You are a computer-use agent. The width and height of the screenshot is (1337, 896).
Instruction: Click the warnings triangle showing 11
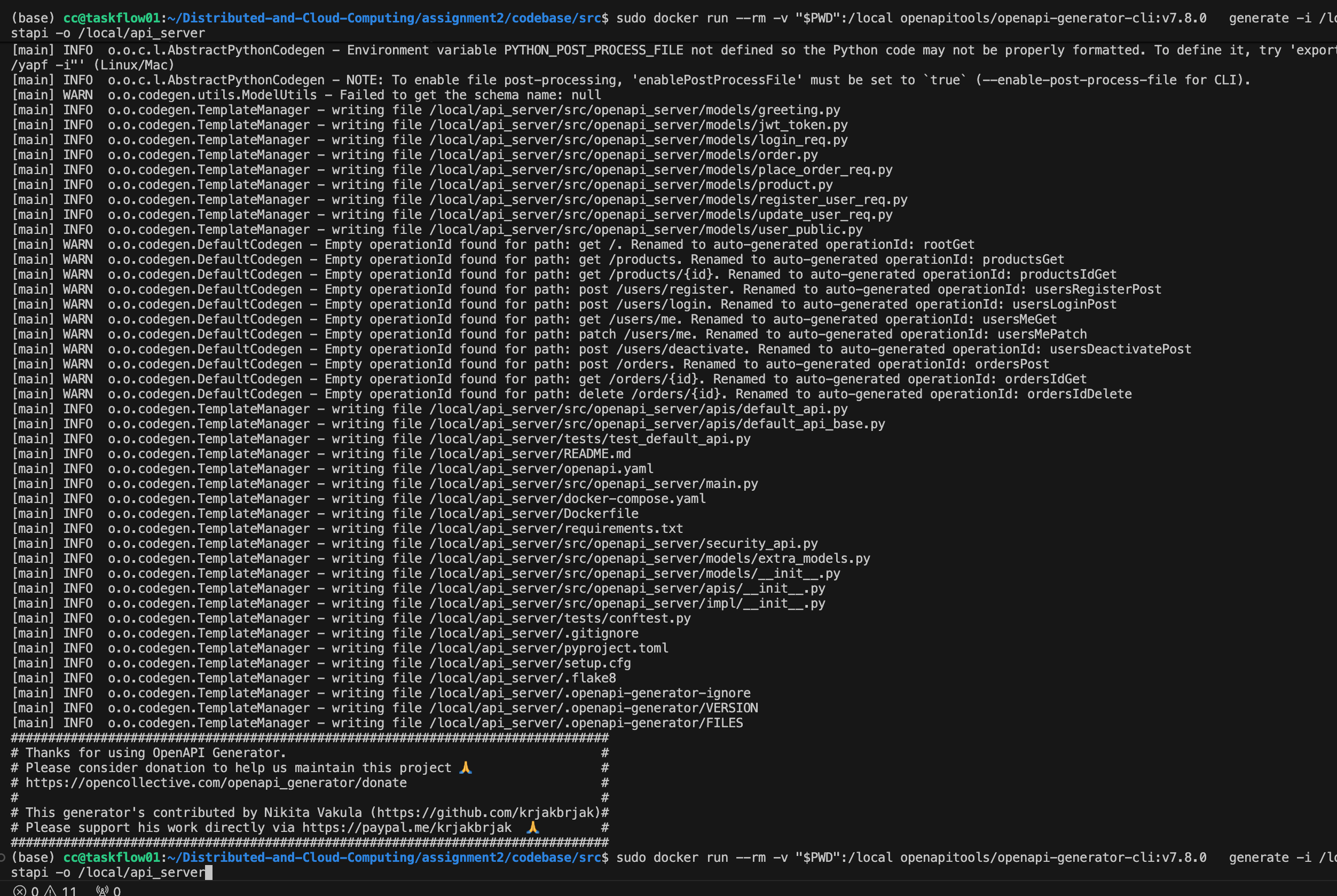(x=51, y=890)
